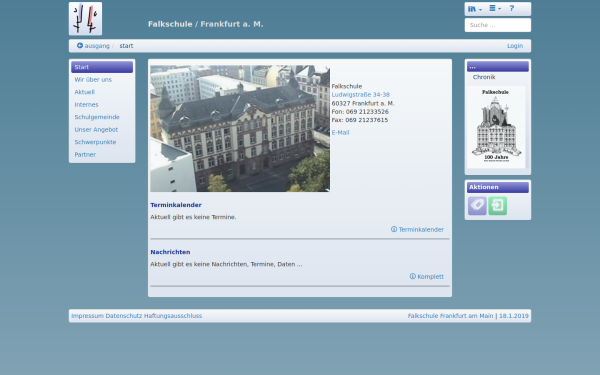Open the Login link
The image size is (600, 375).
point(515,46)
